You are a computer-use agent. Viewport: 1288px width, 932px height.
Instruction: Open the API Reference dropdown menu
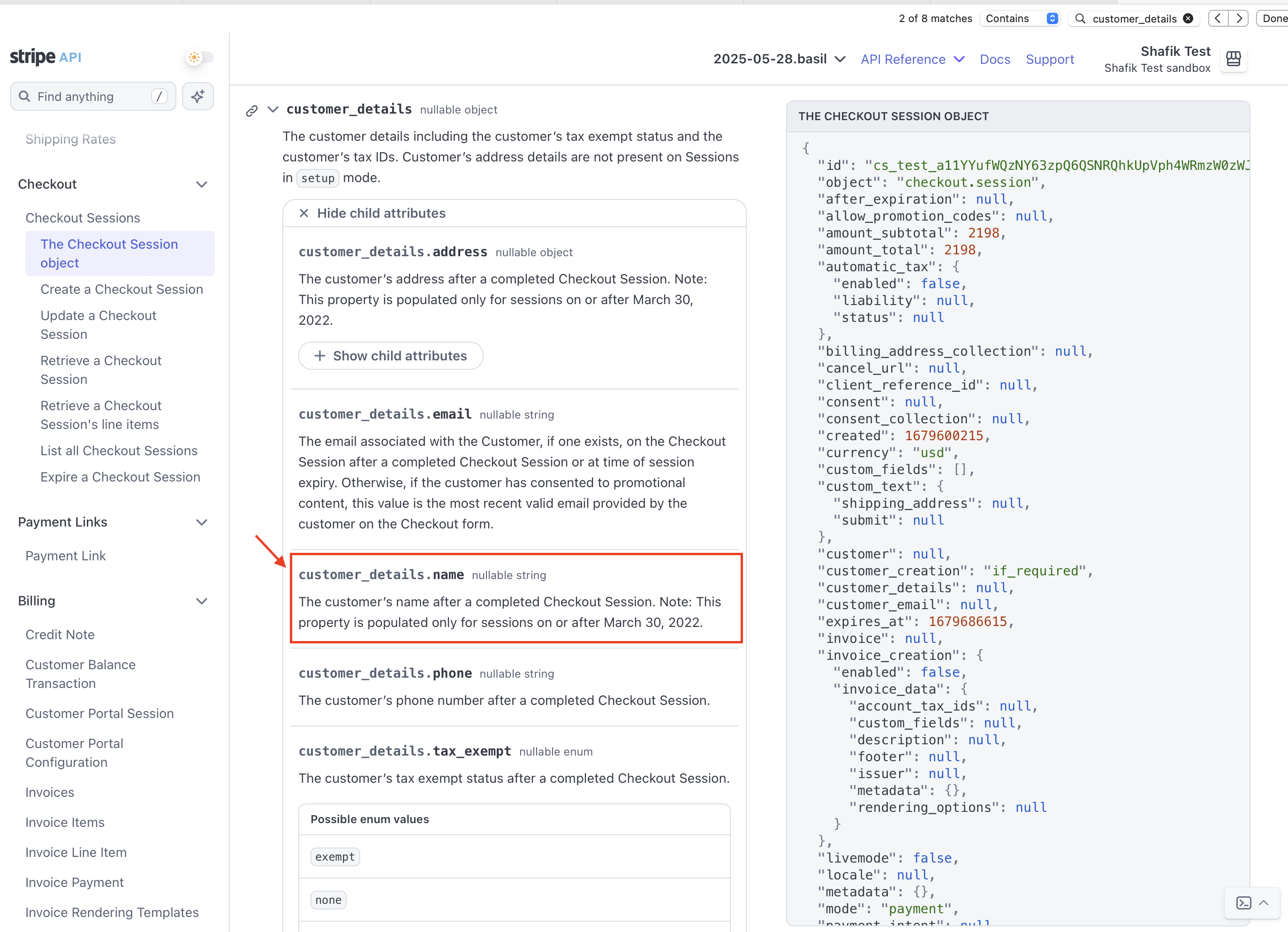tap(912, 59)
